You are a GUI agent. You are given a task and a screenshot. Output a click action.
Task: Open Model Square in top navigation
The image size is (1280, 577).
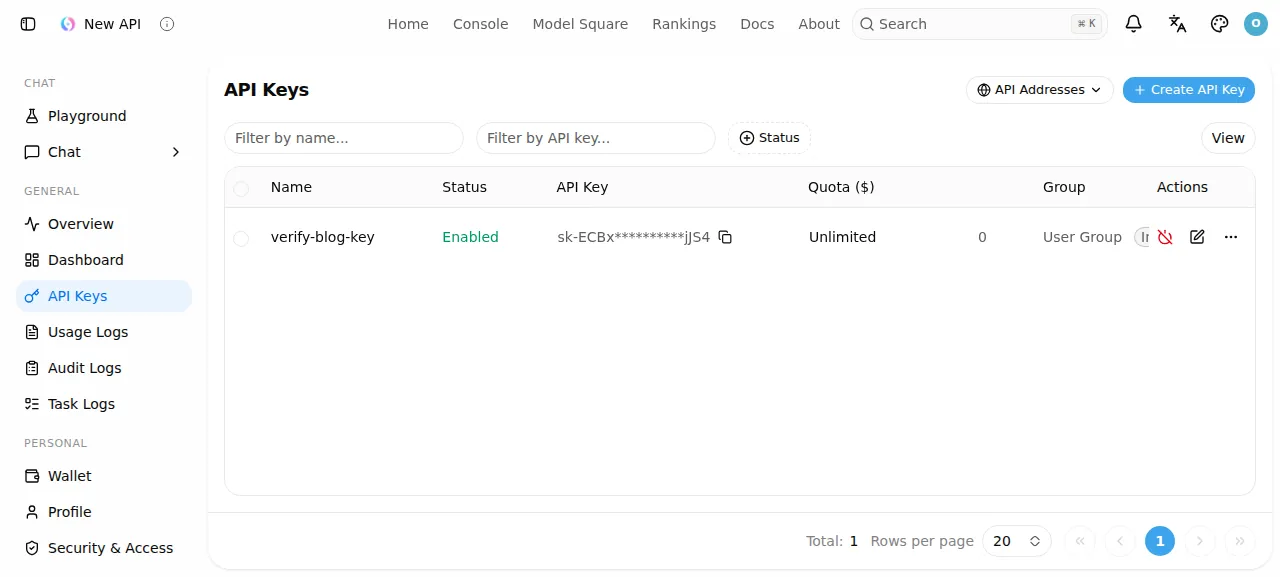(580, 24)
